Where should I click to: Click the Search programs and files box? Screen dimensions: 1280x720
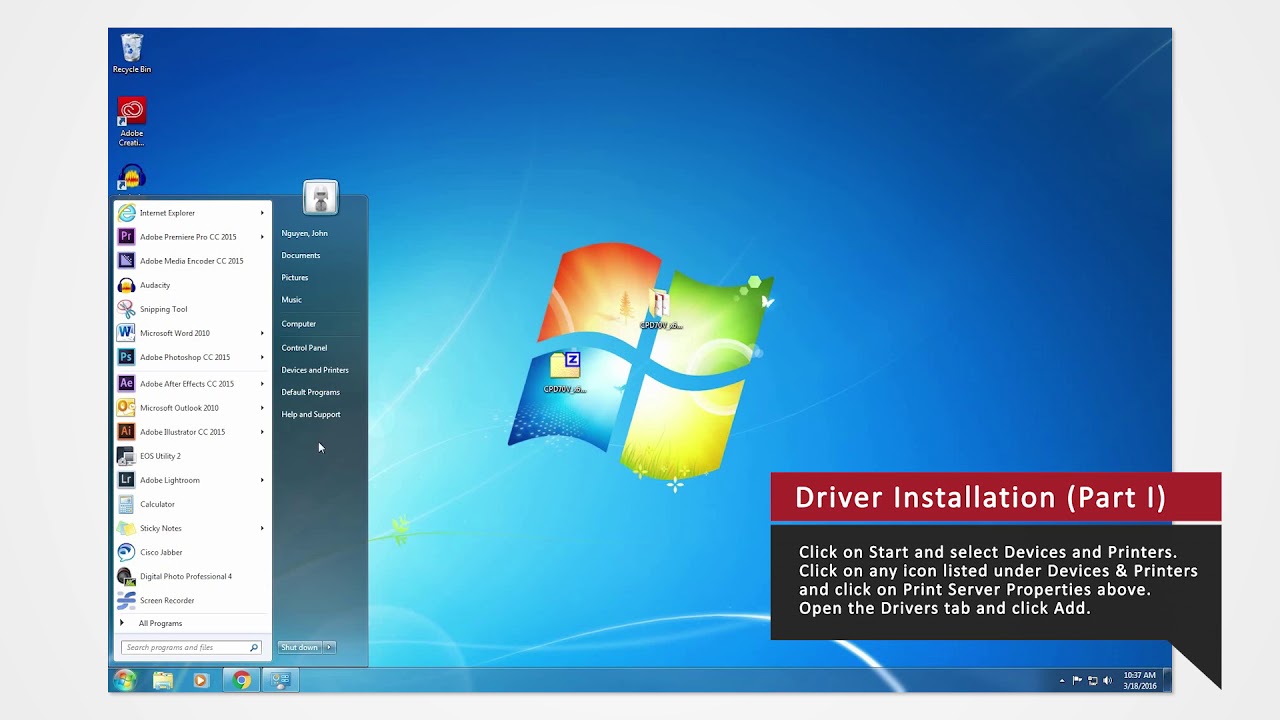[191, 647]
